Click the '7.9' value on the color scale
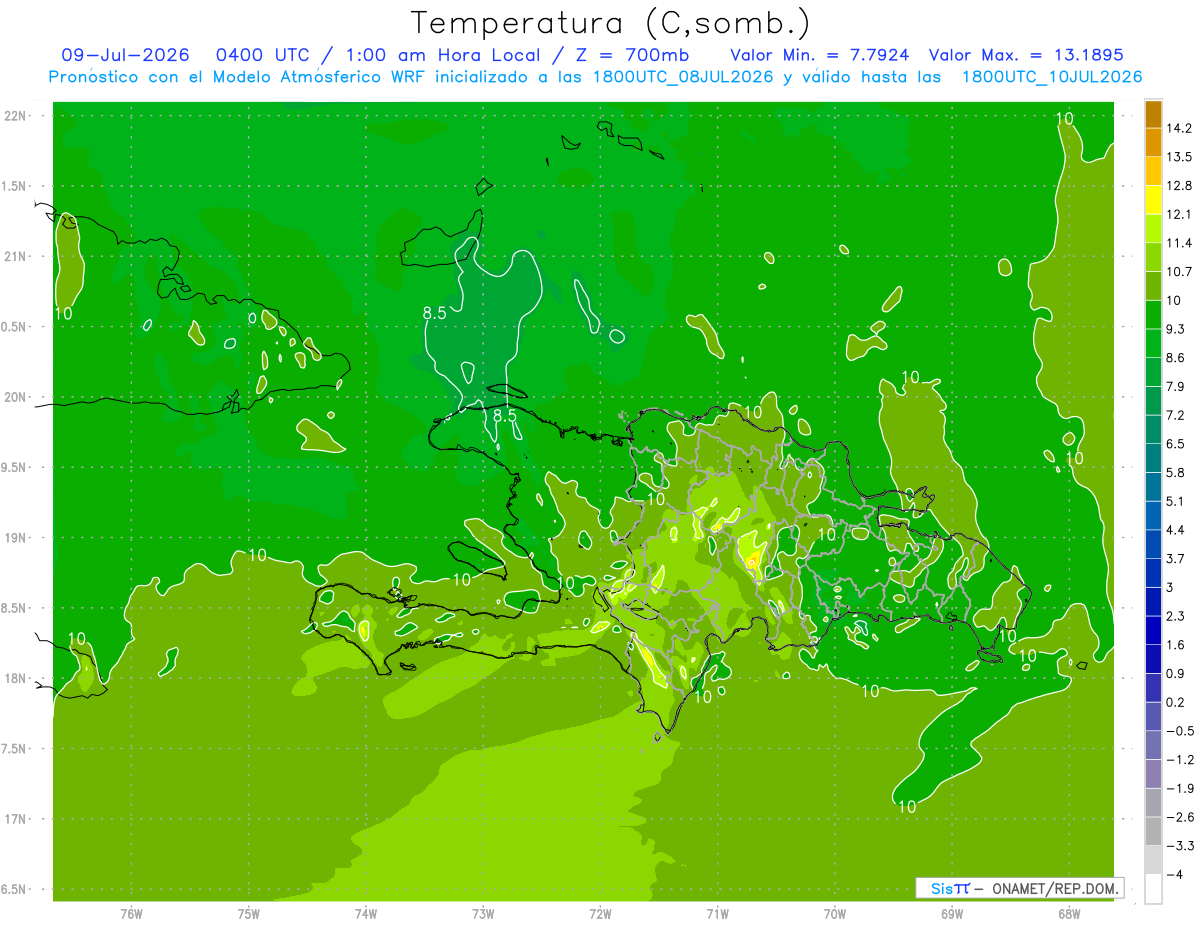The width and height of the screenshot is (1200, 927). click(x=1176, y=386)
